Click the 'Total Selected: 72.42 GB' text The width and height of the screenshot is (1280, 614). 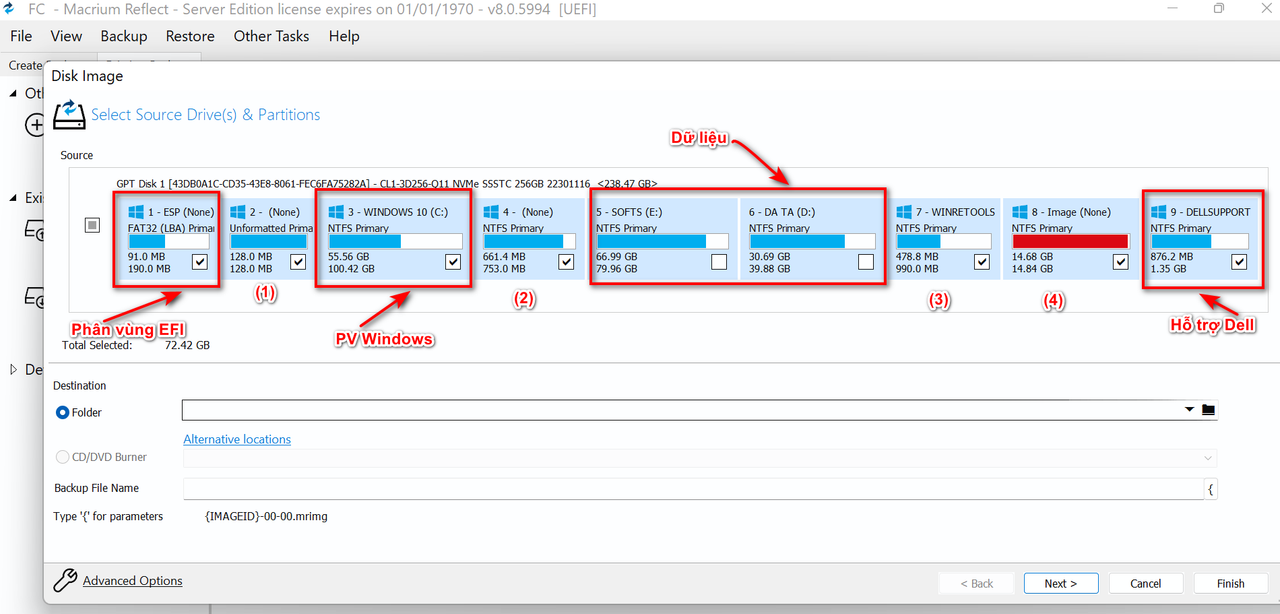[x=136, y=345]
